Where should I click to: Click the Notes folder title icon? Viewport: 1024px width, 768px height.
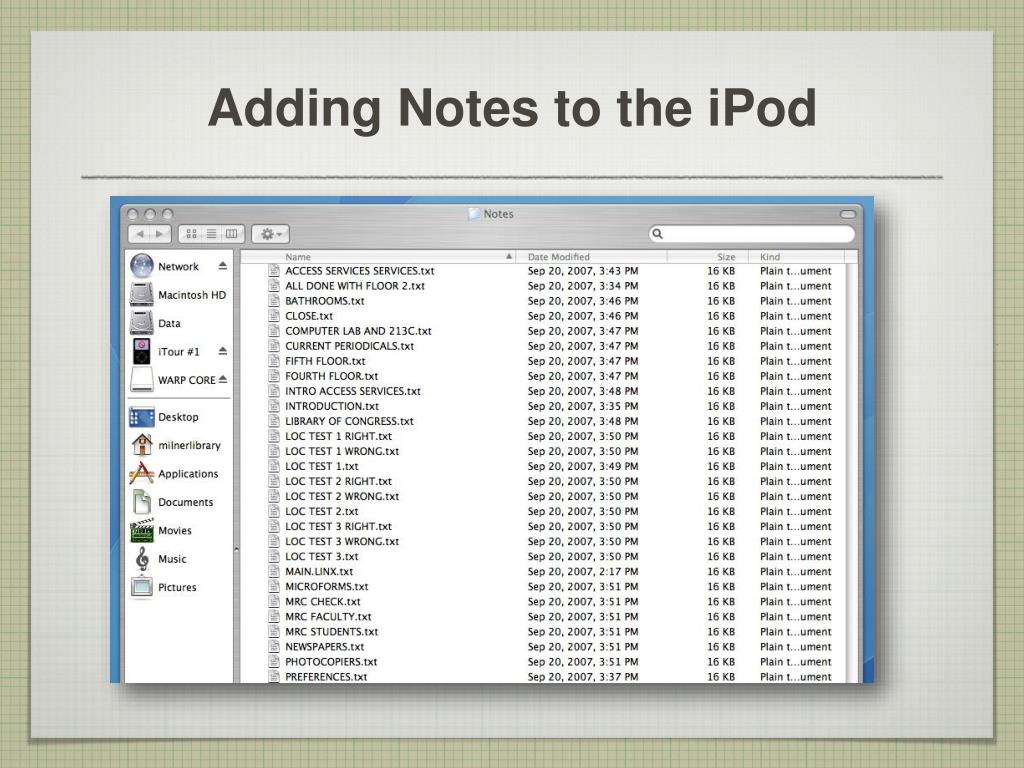coord(474,214)
